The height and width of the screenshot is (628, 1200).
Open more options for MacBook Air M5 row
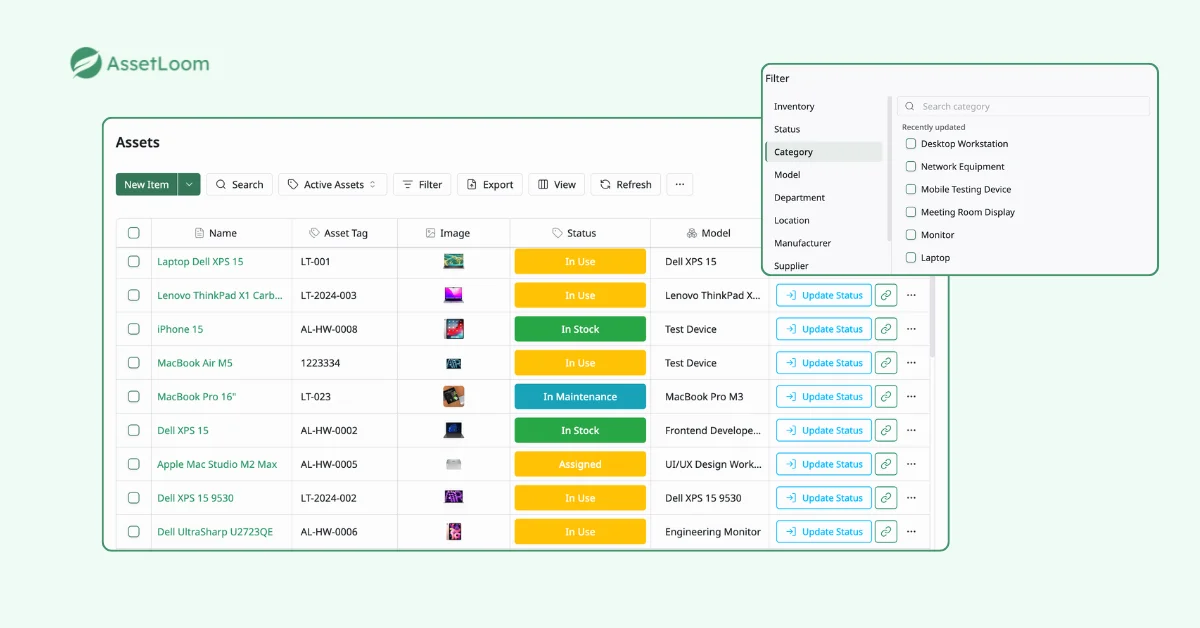(x=911, y=363)
